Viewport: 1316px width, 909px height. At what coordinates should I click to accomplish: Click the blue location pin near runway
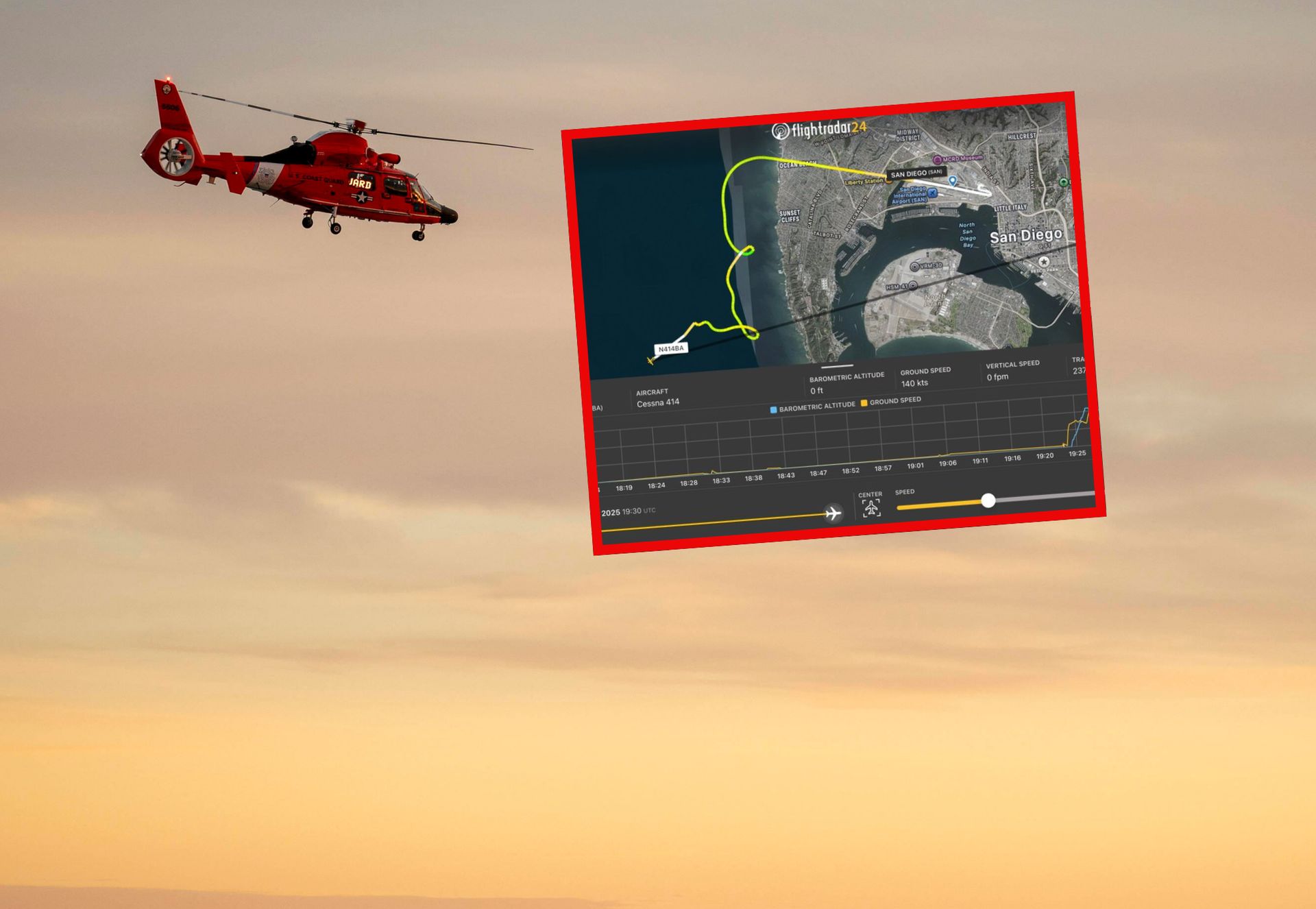(952, 181)
